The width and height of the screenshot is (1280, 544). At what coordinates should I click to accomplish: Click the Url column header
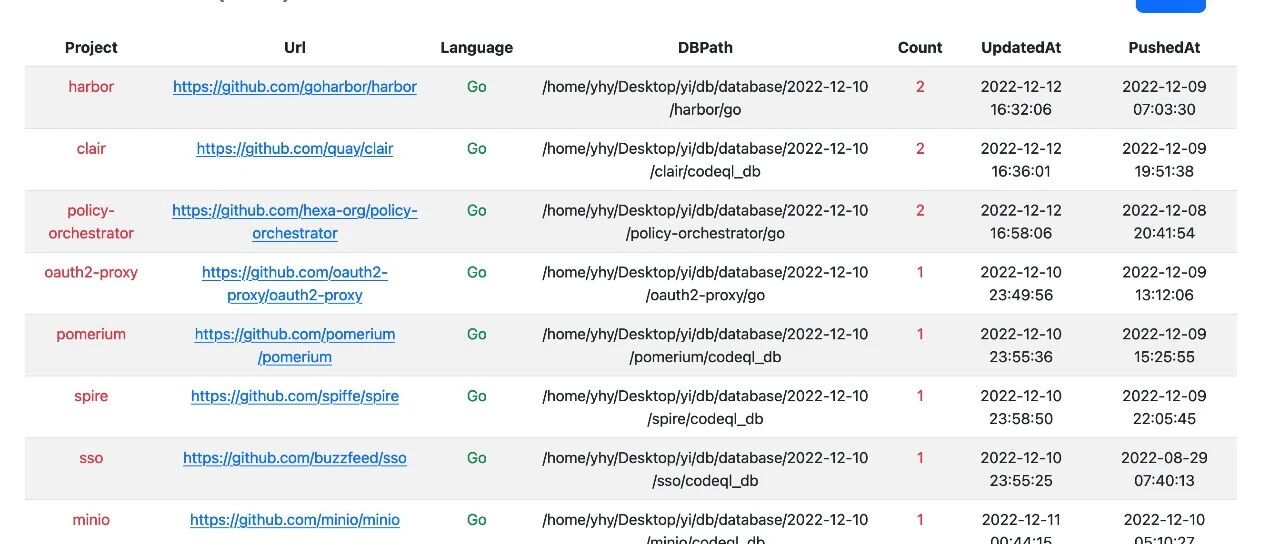295,48
